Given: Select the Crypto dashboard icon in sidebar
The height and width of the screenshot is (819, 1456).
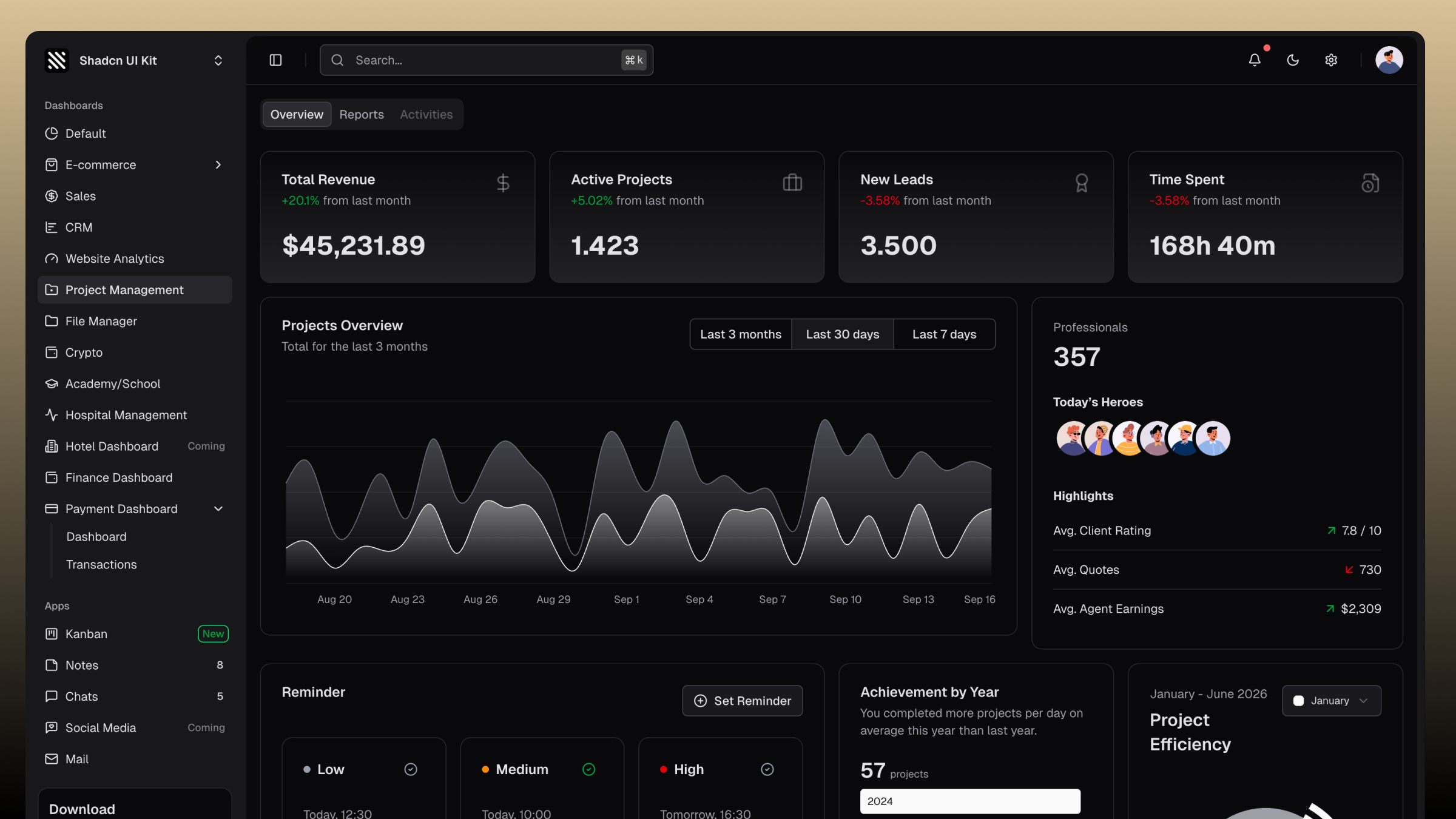Looking at the screenshot, I should click(52, 352).
